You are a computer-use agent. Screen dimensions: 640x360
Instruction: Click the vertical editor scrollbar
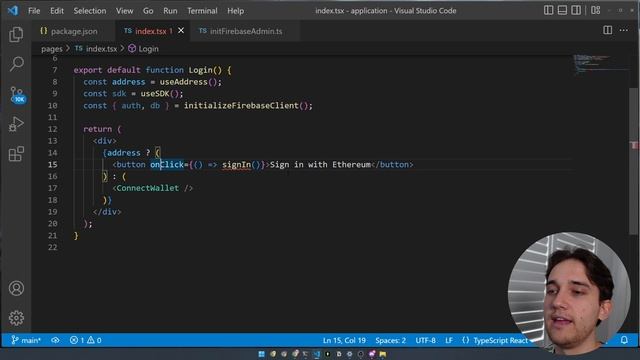click(634, 161)
